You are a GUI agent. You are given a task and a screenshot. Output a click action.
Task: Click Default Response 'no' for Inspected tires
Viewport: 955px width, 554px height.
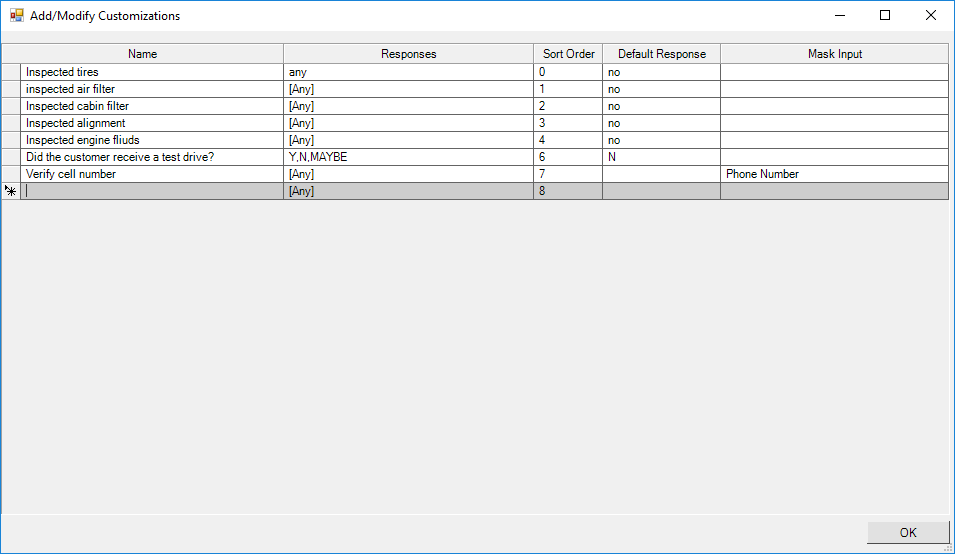[661, 72]
